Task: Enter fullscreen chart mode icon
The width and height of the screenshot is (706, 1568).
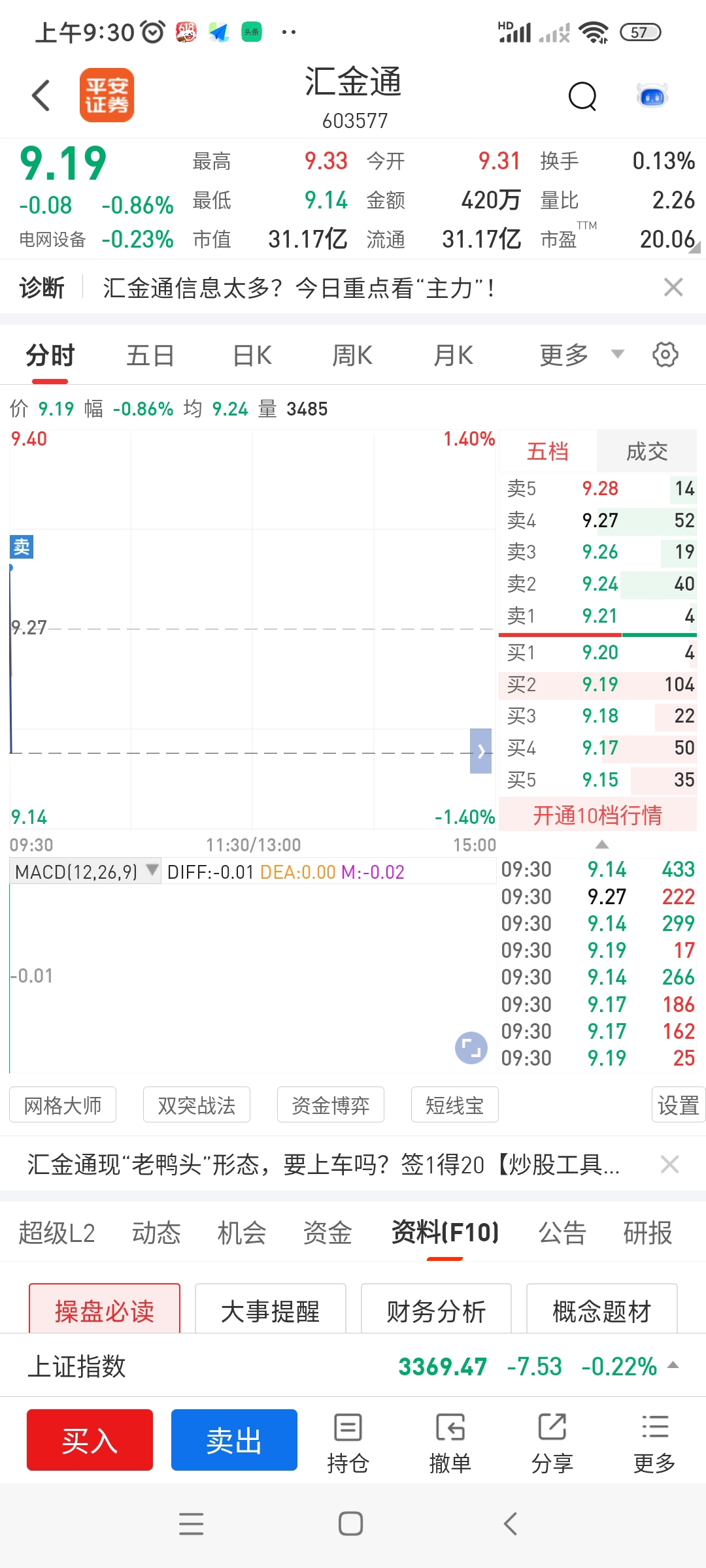Action: coord(471,1048)
